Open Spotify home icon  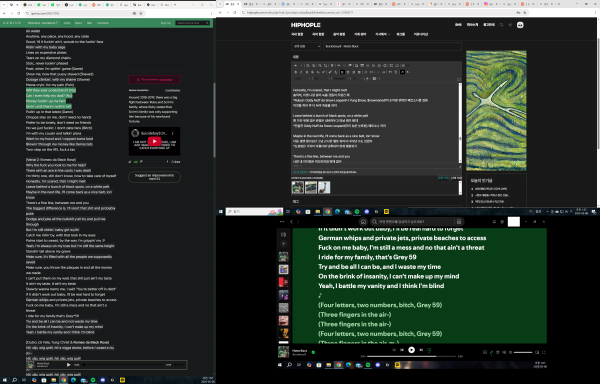[x=363, y=221]
